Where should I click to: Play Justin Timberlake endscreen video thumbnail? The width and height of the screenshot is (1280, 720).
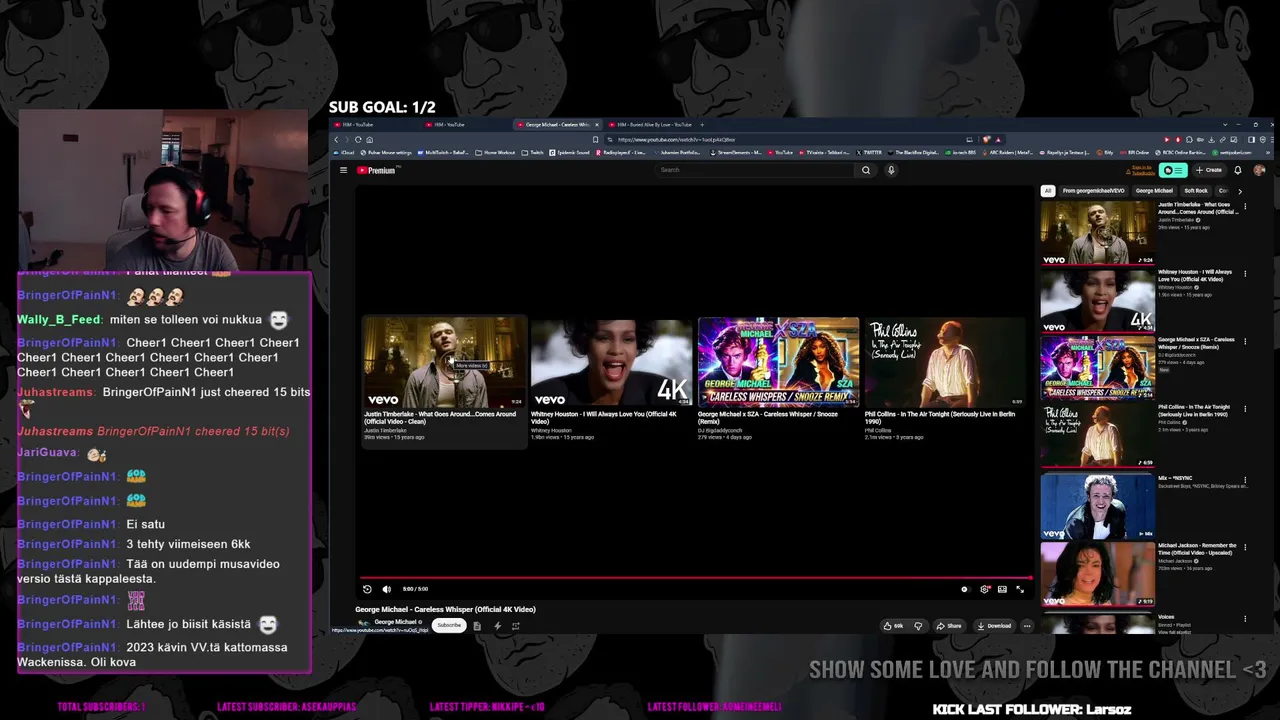click(x=444, y=362)
